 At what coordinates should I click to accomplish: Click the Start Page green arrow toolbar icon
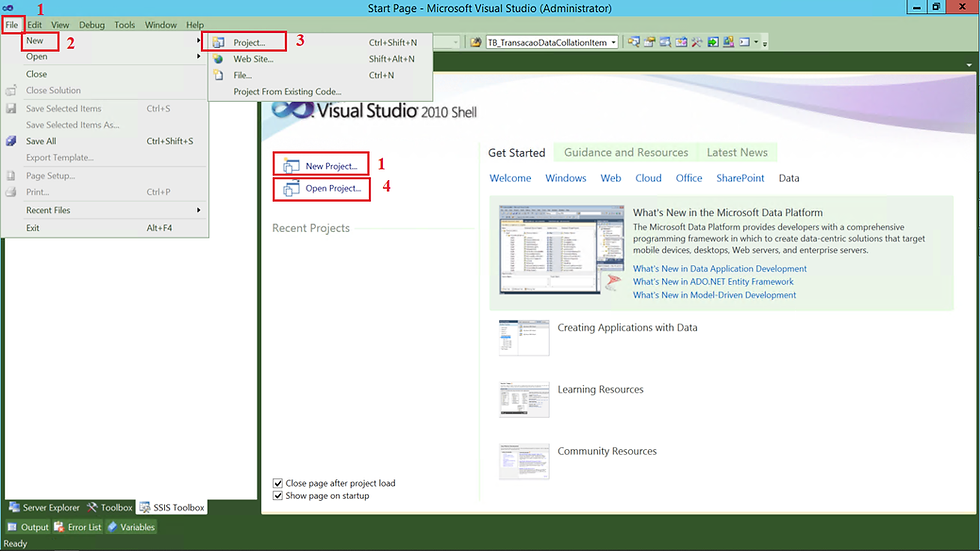(712, 42)
